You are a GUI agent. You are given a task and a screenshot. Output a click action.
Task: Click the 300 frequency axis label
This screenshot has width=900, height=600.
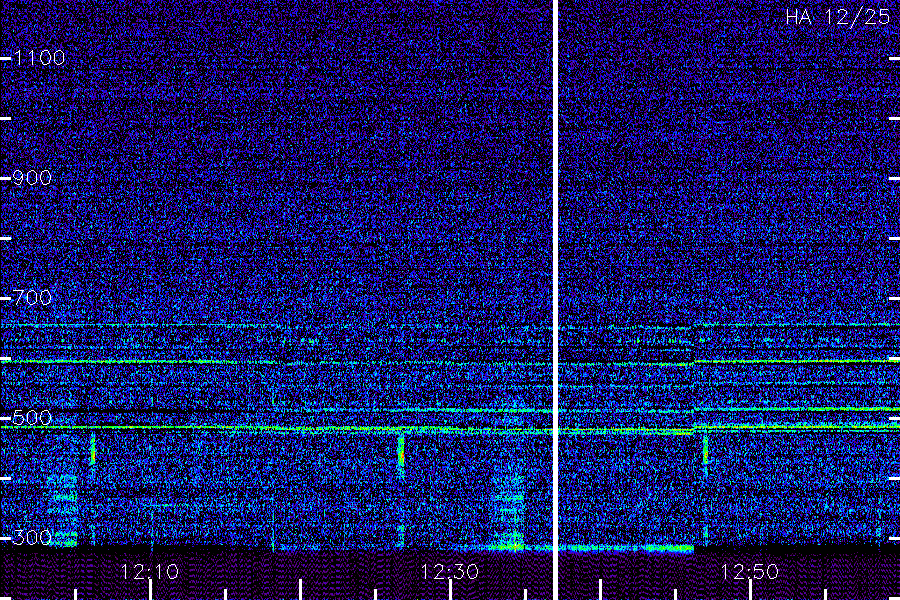(x=32, y=537)
